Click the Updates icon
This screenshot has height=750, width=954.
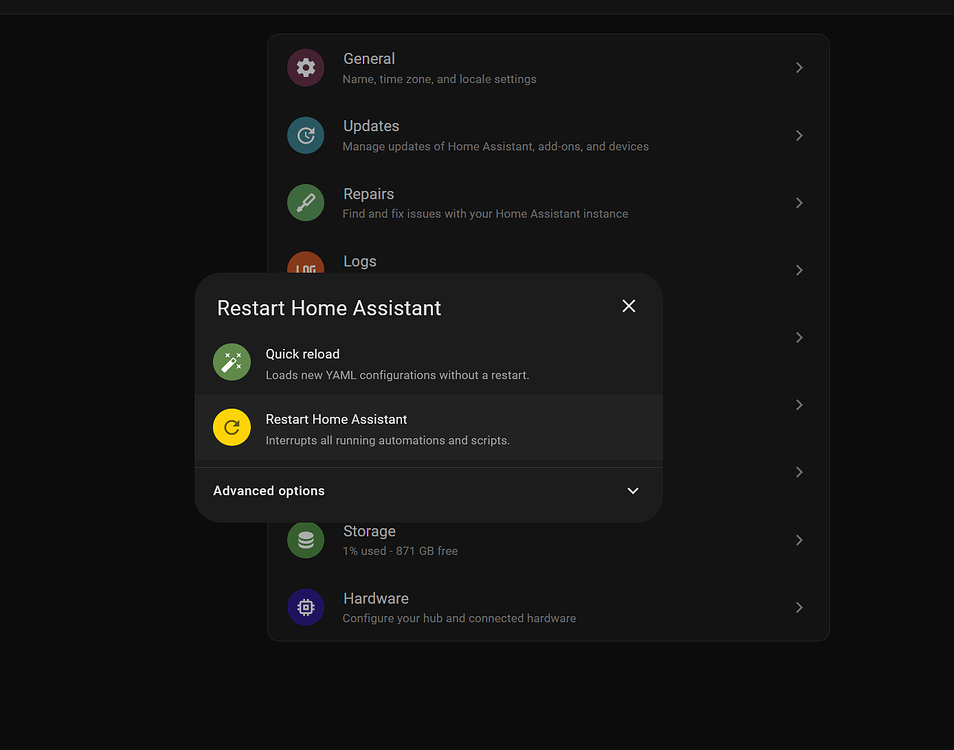[305, 135]
